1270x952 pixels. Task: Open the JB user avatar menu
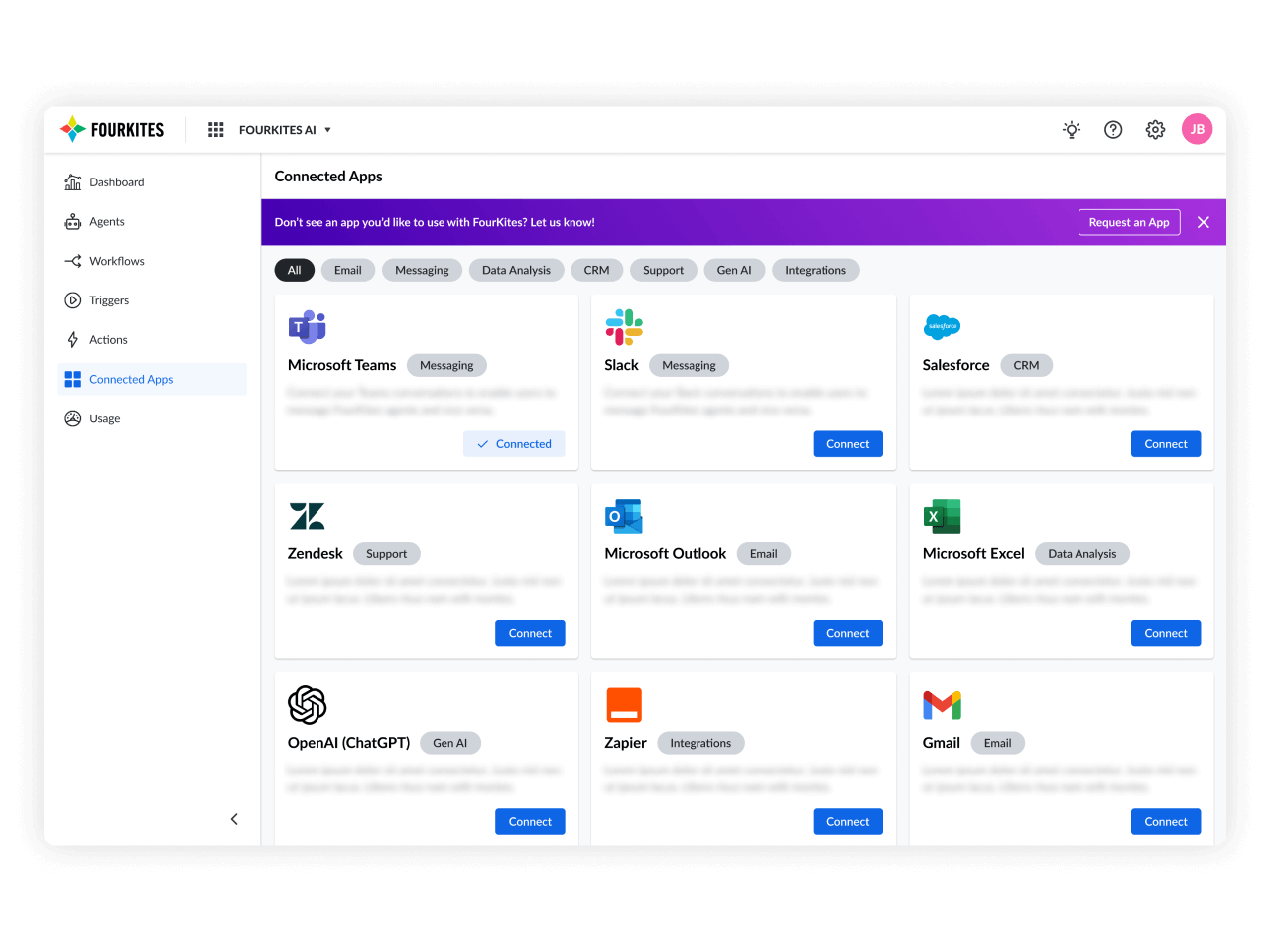click(x=1198, y=129)
